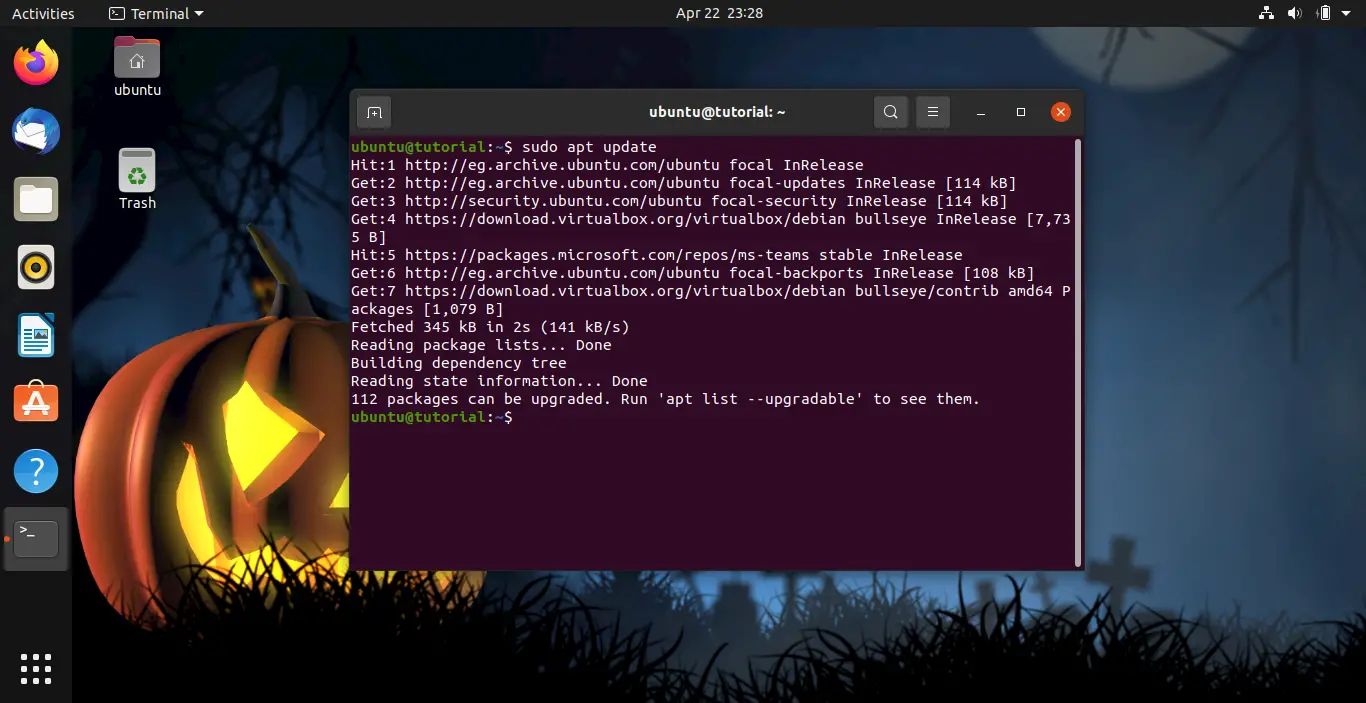Click the 'Get:6' focal-backports line
Viewport: 1366px width, 703px height.
point(692,273)
